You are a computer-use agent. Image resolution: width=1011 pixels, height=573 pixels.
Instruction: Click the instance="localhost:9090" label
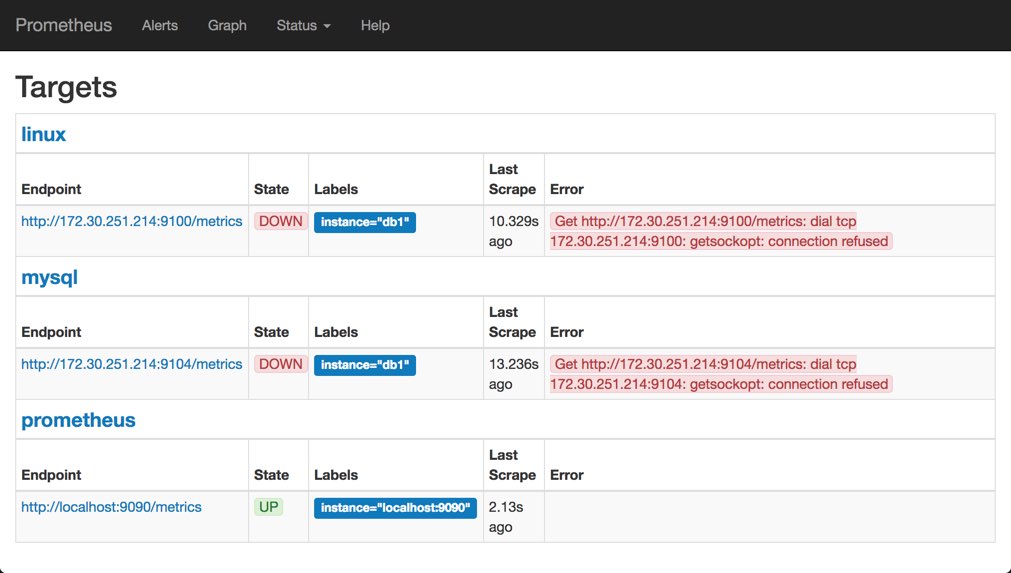pyautogui.click(x=395, y=508)
